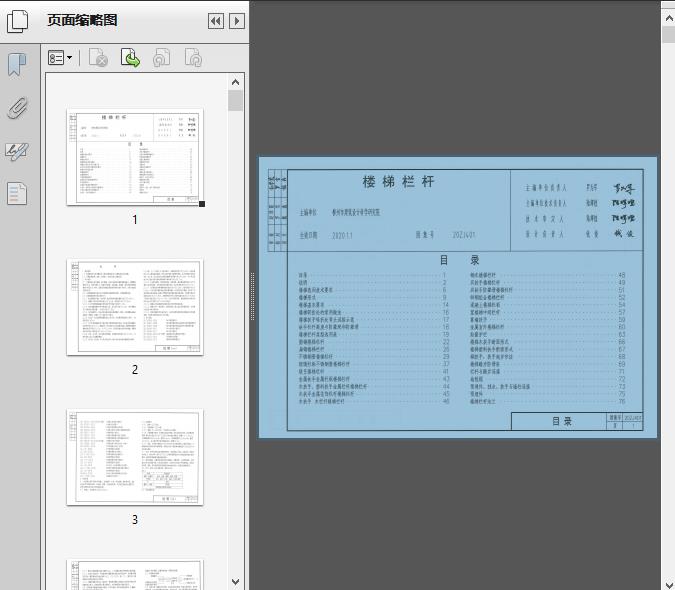
Task: Click the single right-arrow panel button
Action: click(x=237, y=21)
